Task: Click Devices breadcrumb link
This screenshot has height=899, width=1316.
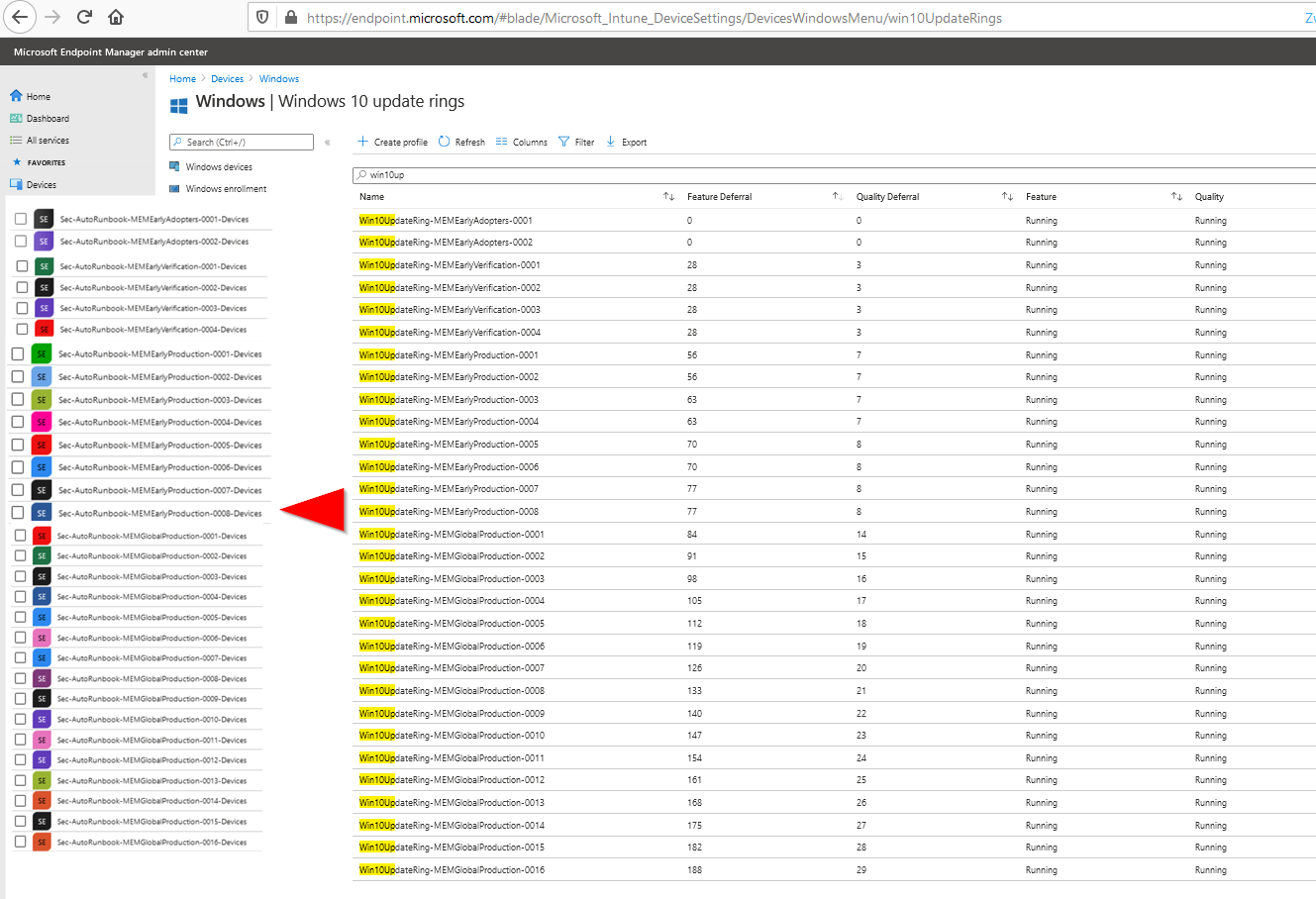Action: click(227, 78)
